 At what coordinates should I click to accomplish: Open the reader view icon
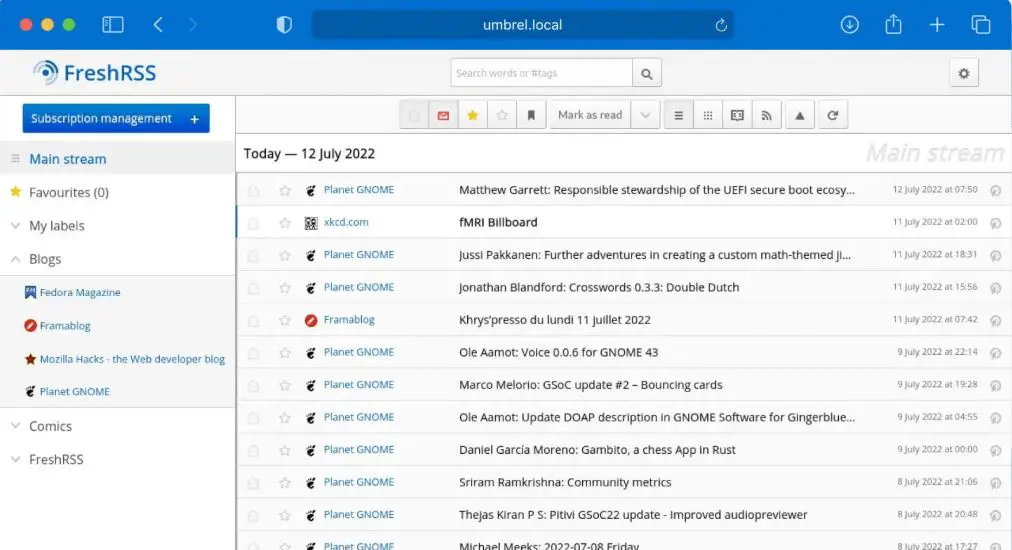point(737,115)
